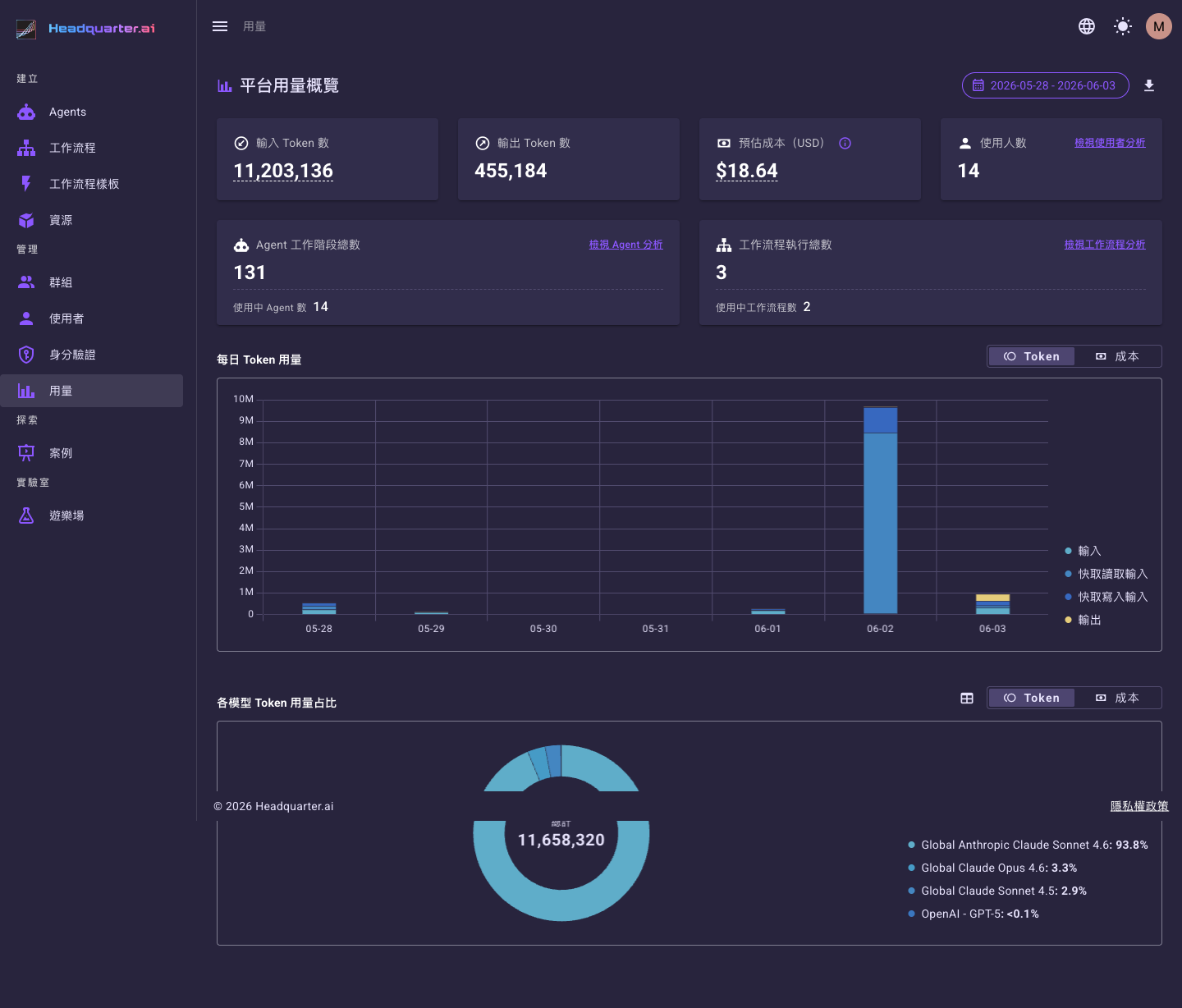The image size is (1182, 1008).
Task: Open the Agents sidebar item
Action: (x=91, y=112)
